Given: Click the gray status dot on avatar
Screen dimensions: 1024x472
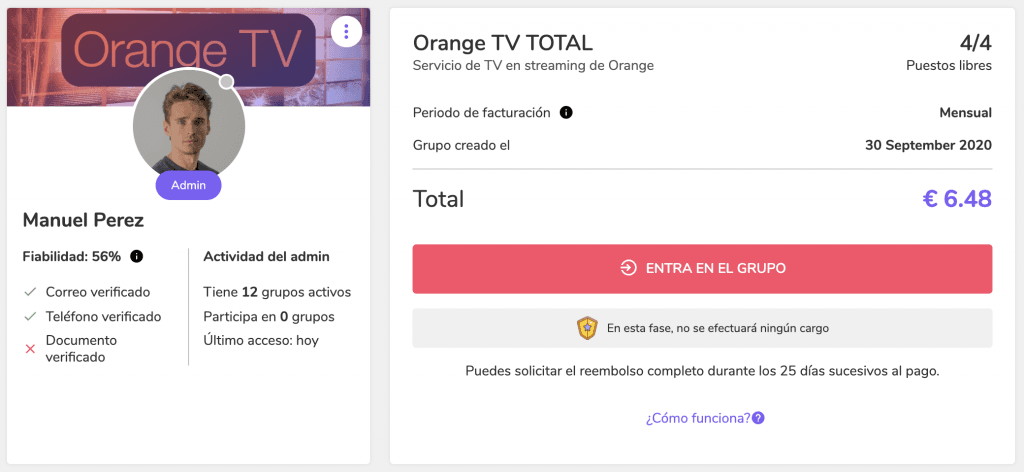Looking at the screenshot, I should tap(227, 82).
